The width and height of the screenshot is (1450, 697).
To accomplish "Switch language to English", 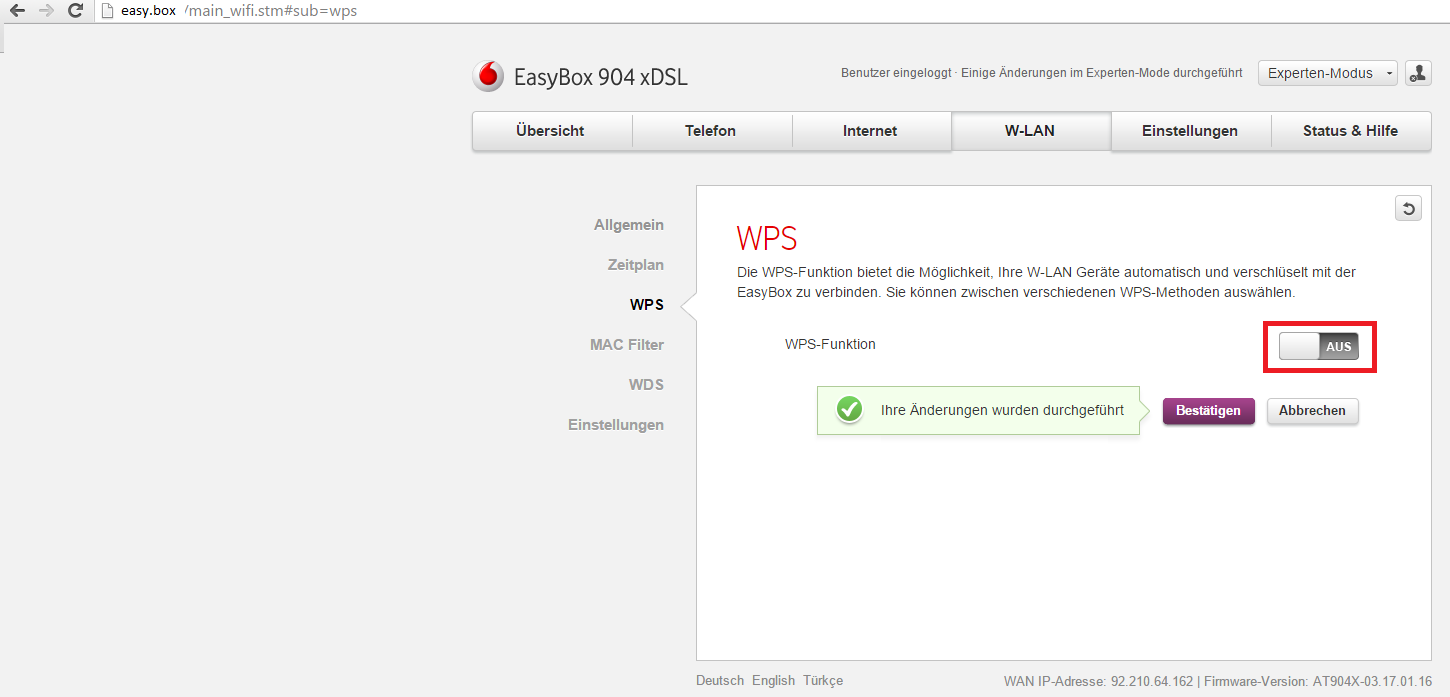I will [772, 680].
